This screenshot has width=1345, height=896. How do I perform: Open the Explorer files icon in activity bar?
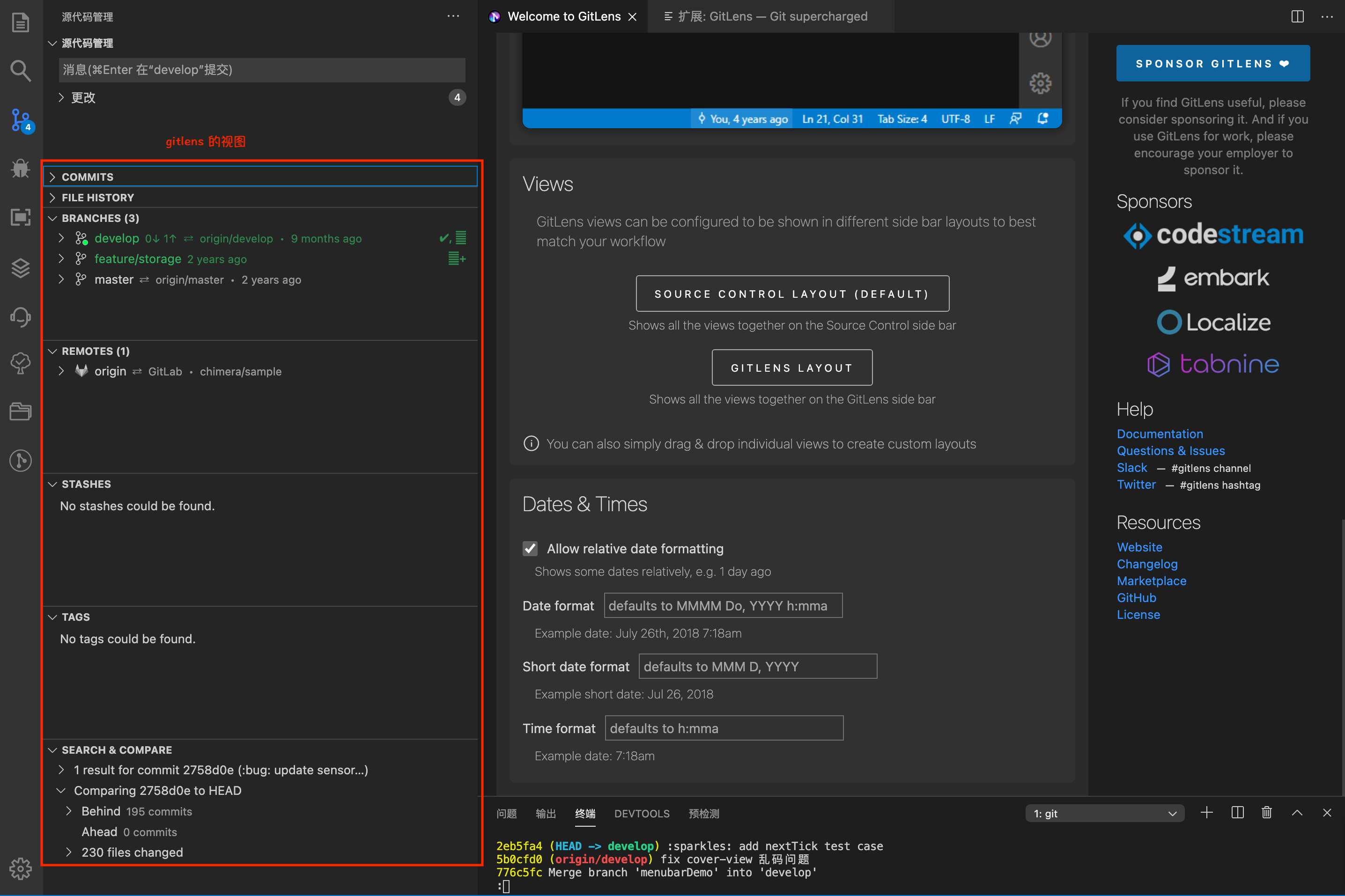pyautogui.click(x=21, y=23)
